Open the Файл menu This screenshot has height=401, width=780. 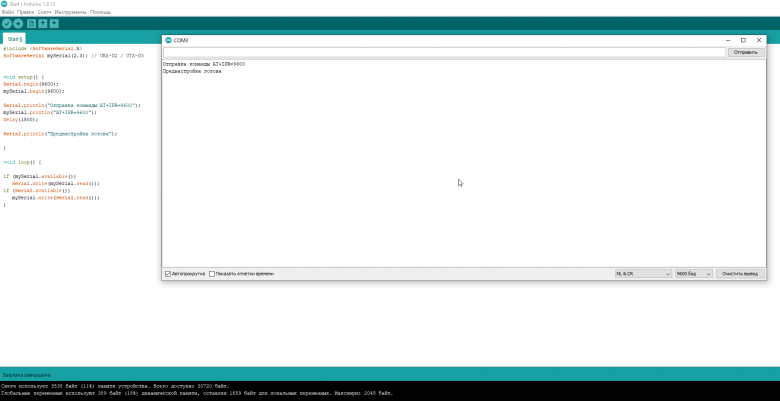(x=8, y=12)
